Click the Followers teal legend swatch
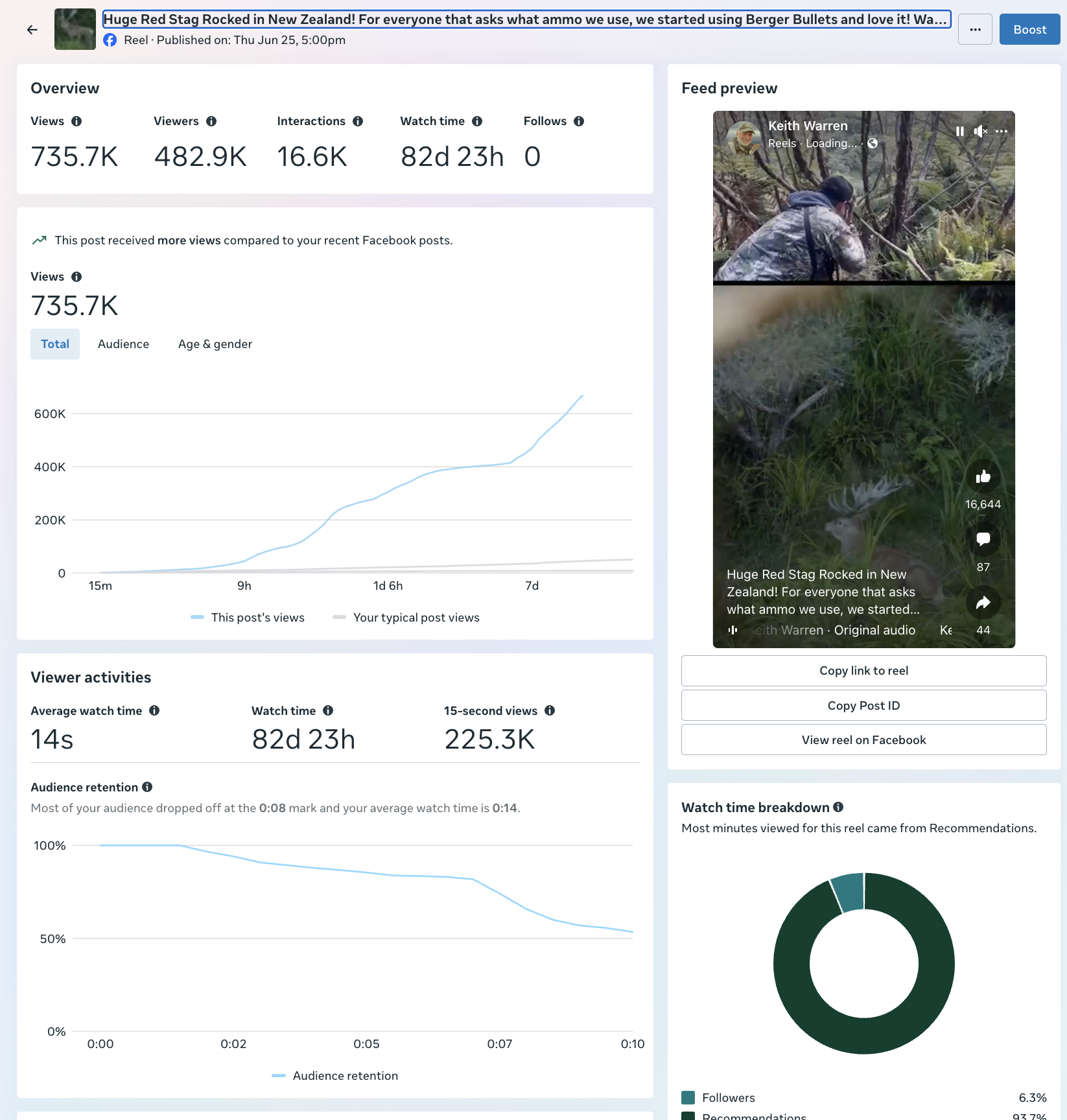The height and width of the screenshot is (1120, 1067). (688, 1097)
